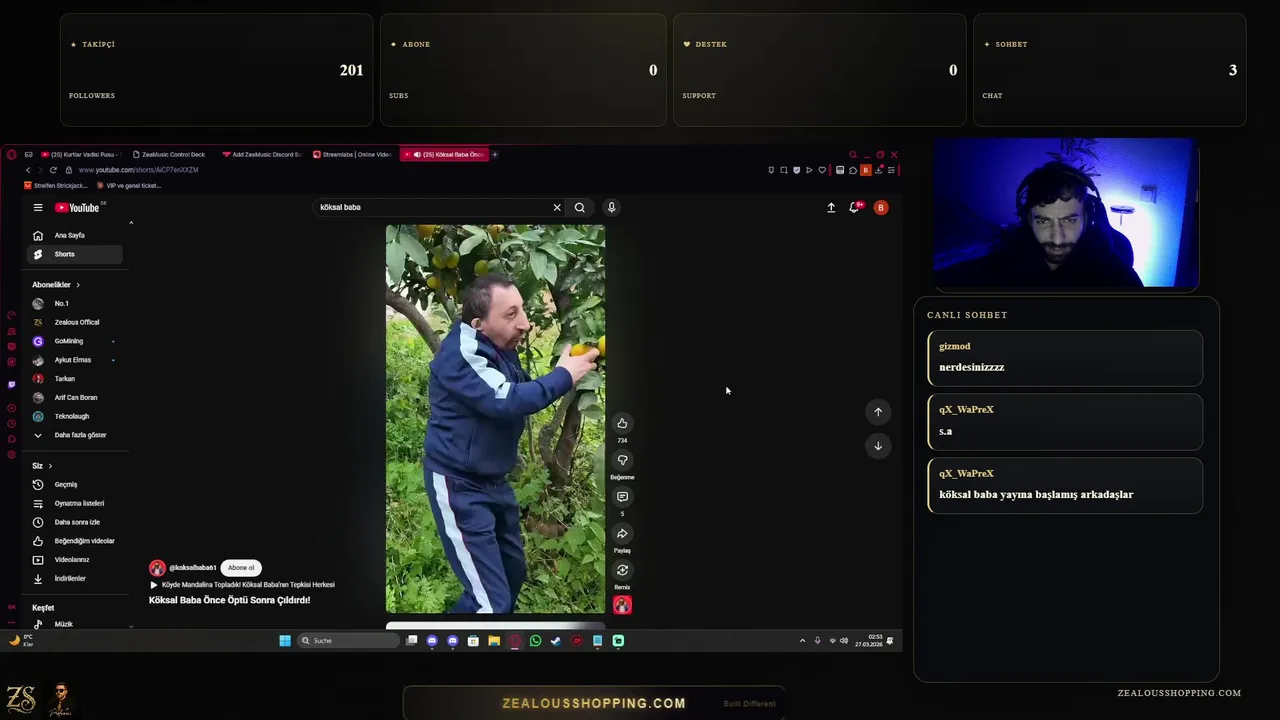Like the Short with thumbs up
Image resolution: width=1280 pixels, height=720 pixels.
tap(622, 423)
